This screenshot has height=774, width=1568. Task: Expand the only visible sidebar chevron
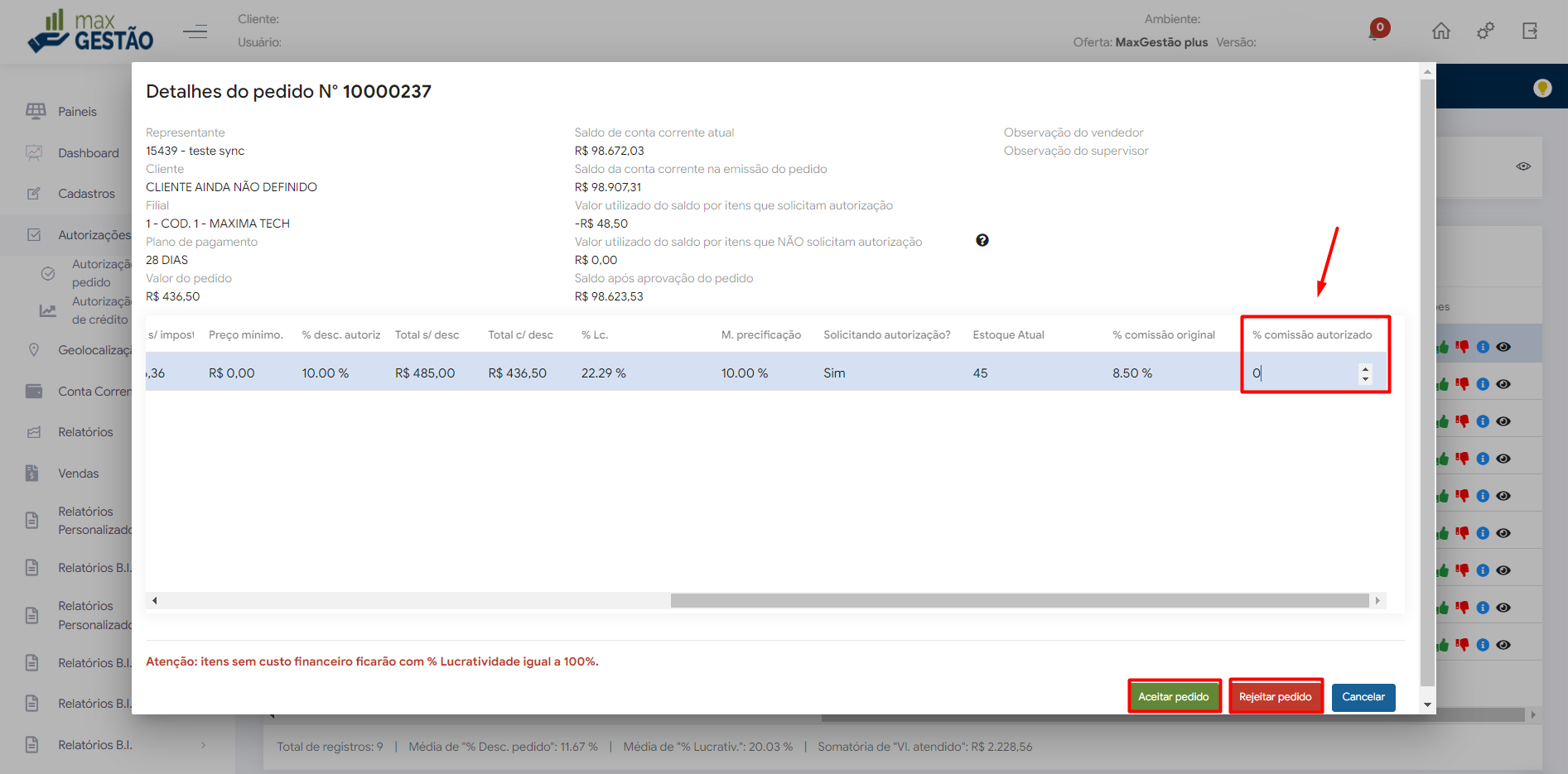[x=204, y=745]
